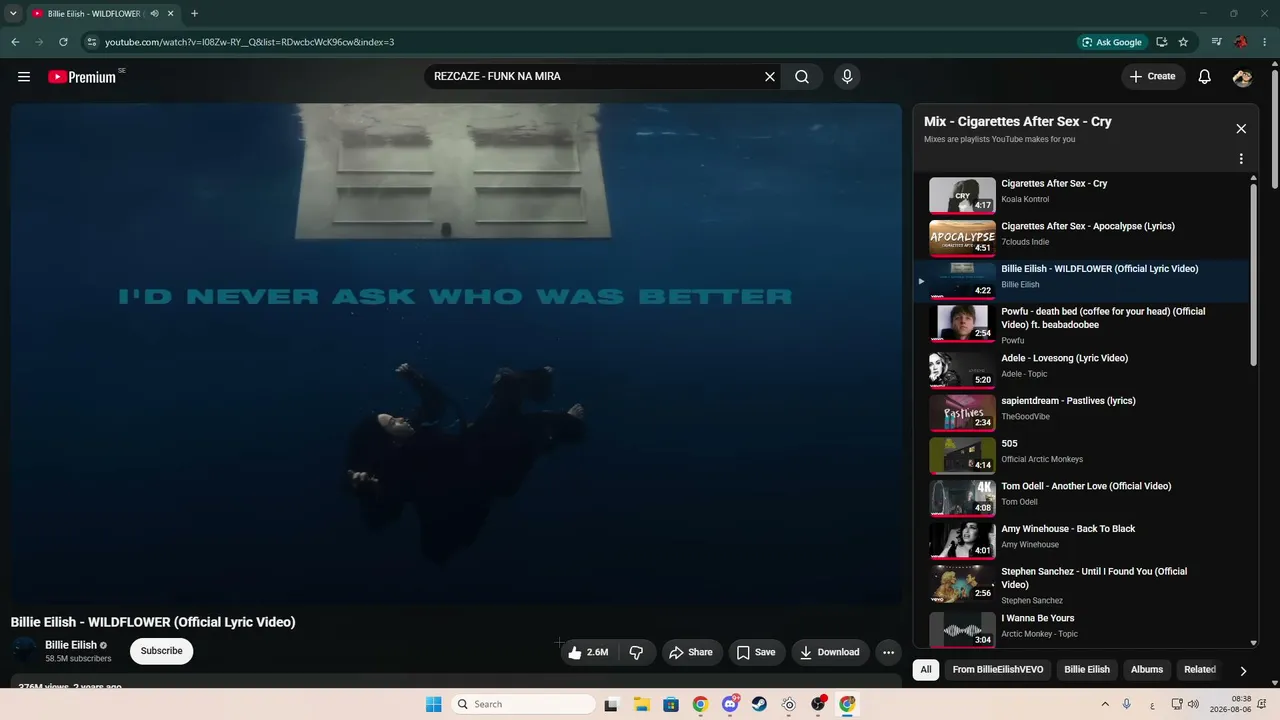This screenshot has width=1280, height=720.
Task: Open the Chrome profile avatar
Action: click(1241, 42)
